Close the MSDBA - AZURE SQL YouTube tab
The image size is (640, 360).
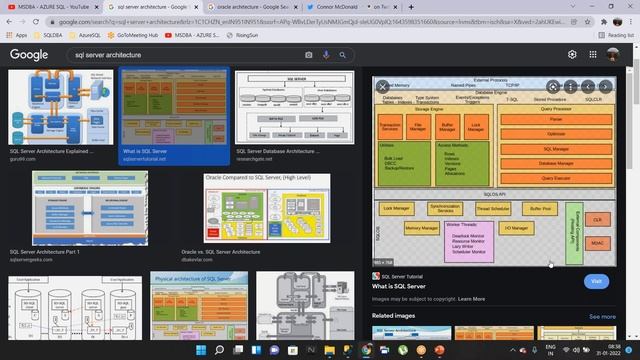click(x=97, y=7)
